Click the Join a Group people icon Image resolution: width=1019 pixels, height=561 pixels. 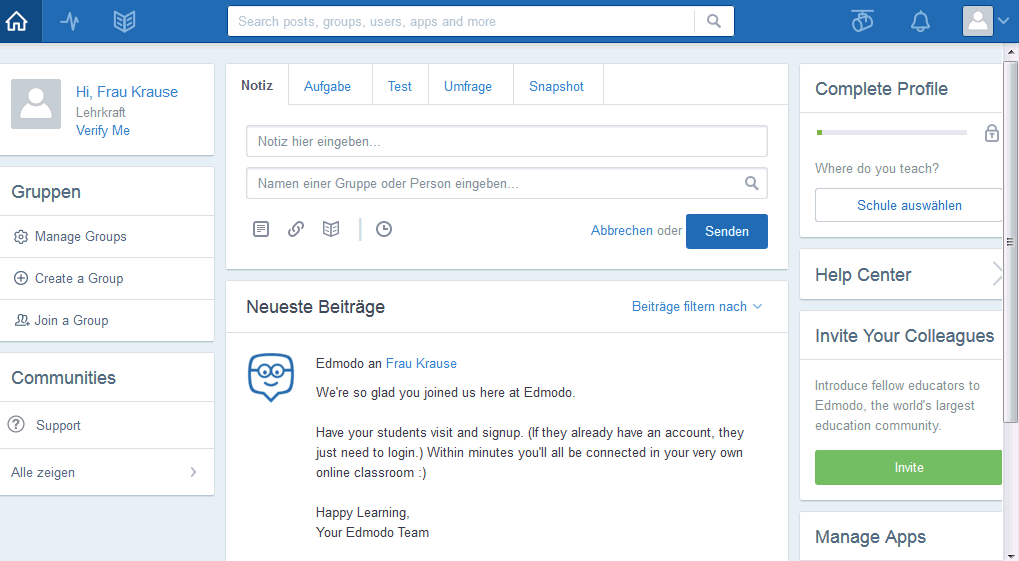point(22,320)
